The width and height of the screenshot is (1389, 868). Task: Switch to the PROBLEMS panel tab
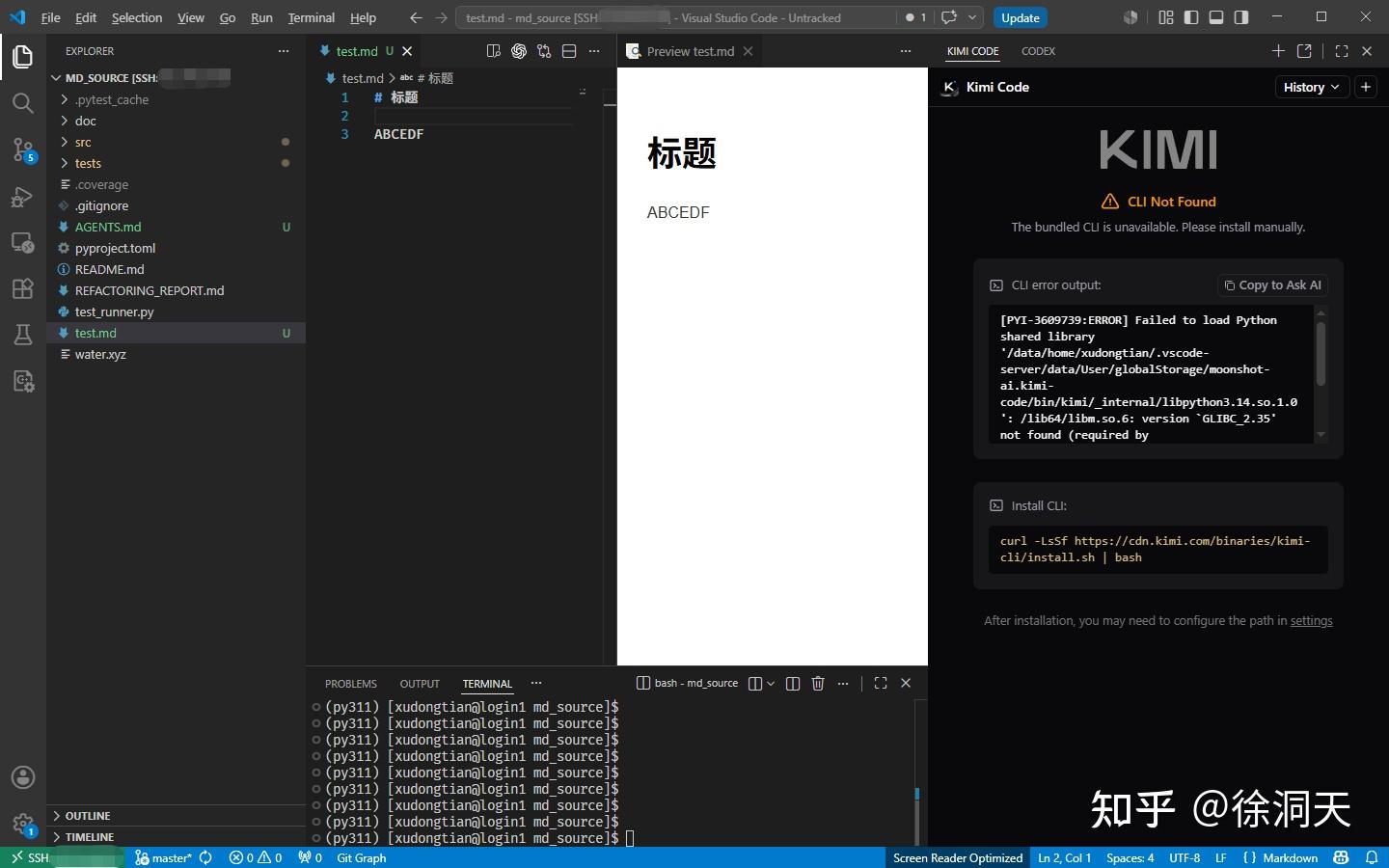(351, 684)
